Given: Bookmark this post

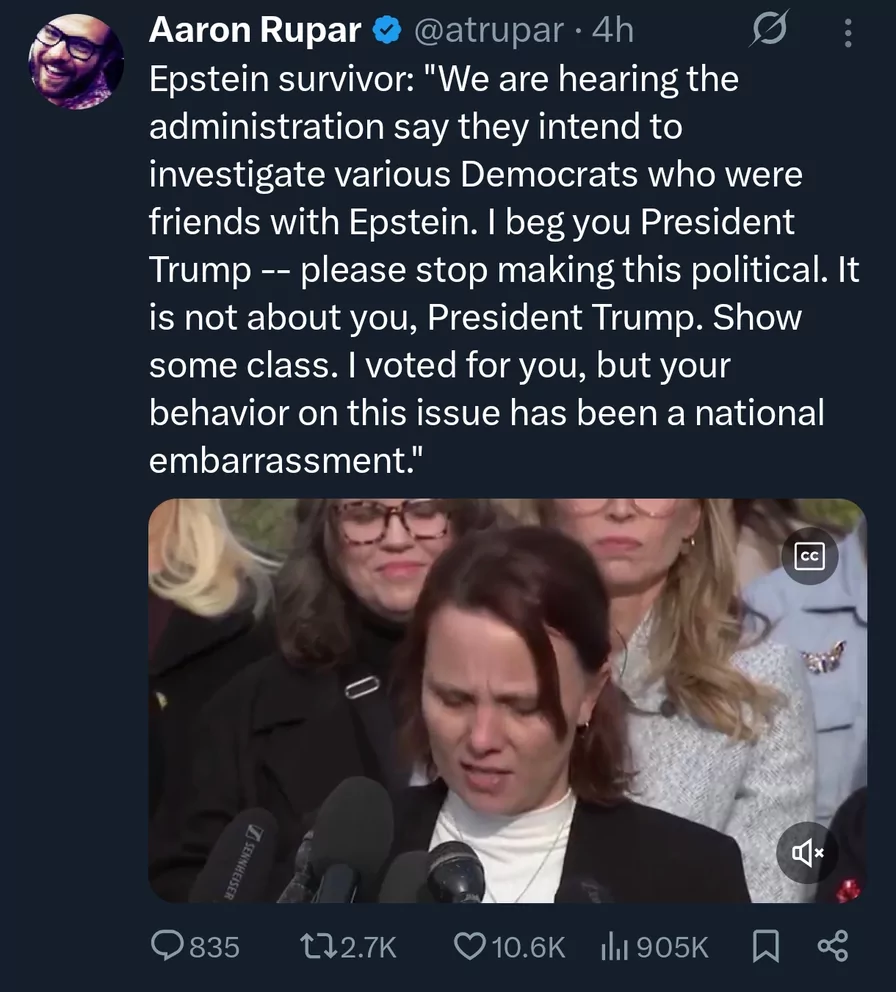Looking at the screenshot, I should (x=763, y=945).
